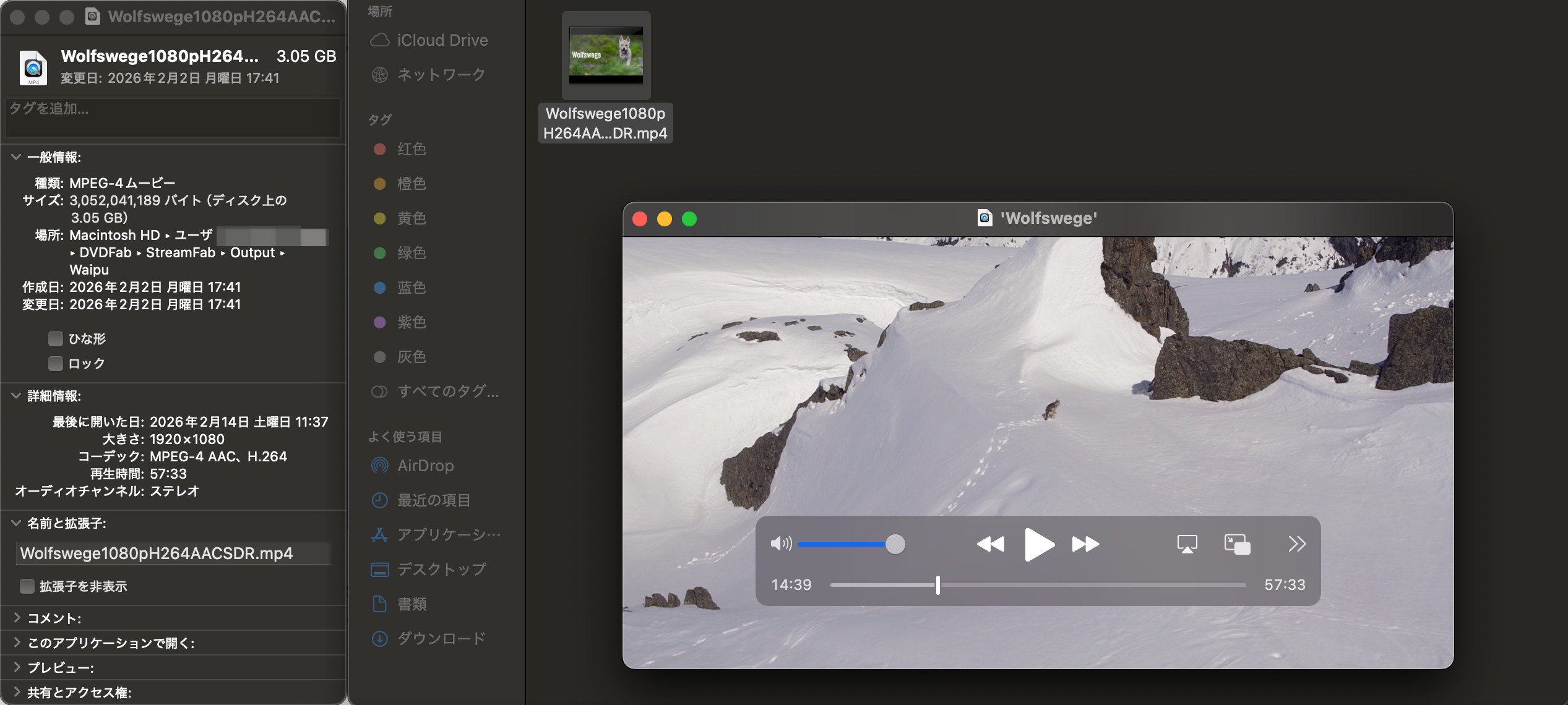This screenshot has width=1568, height=705.
Task: Open AirDrop in Finder sidebar
Action: click(x=425, y=466)
